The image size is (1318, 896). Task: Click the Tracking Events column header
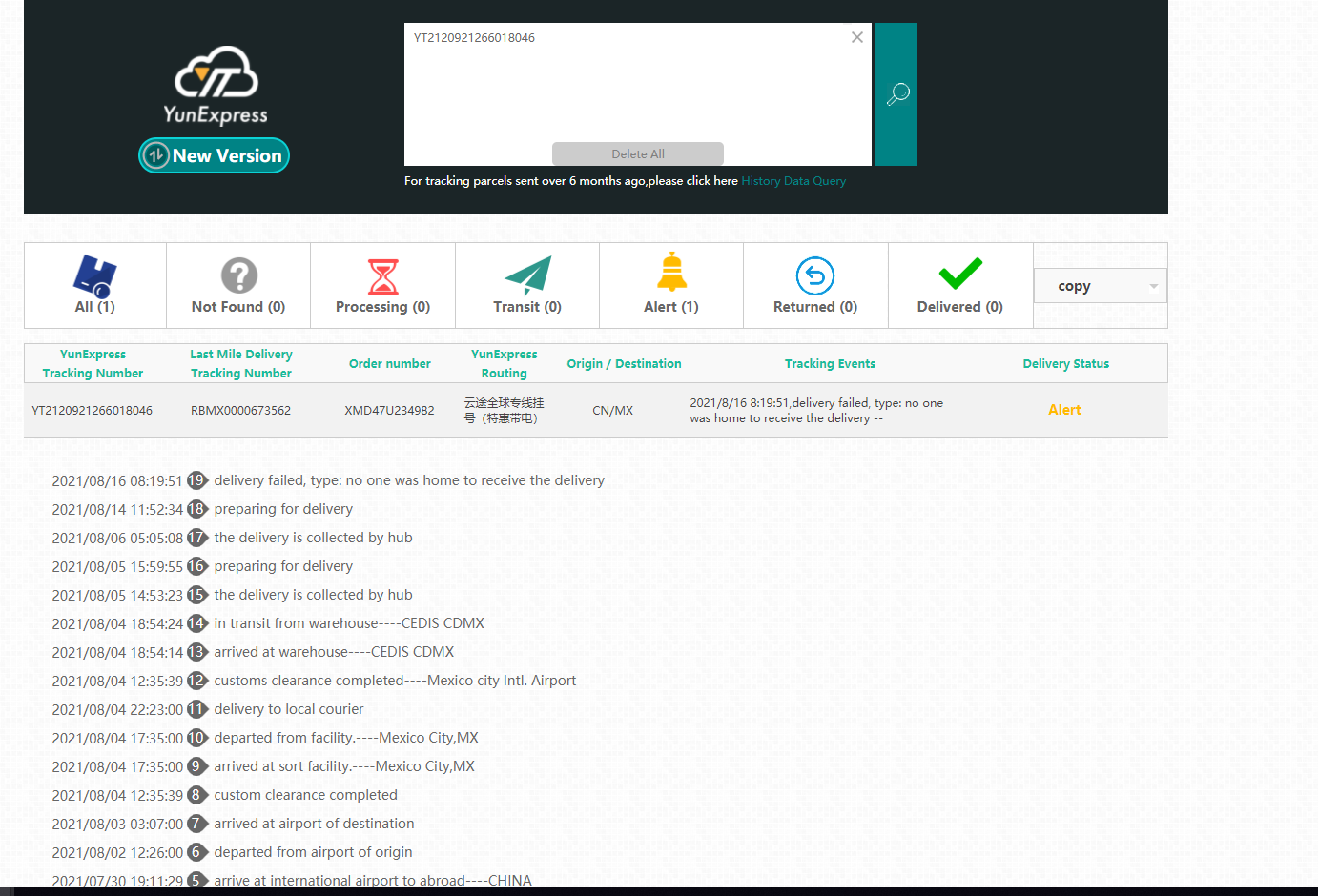pyautogui.click(x=830, y=363)
